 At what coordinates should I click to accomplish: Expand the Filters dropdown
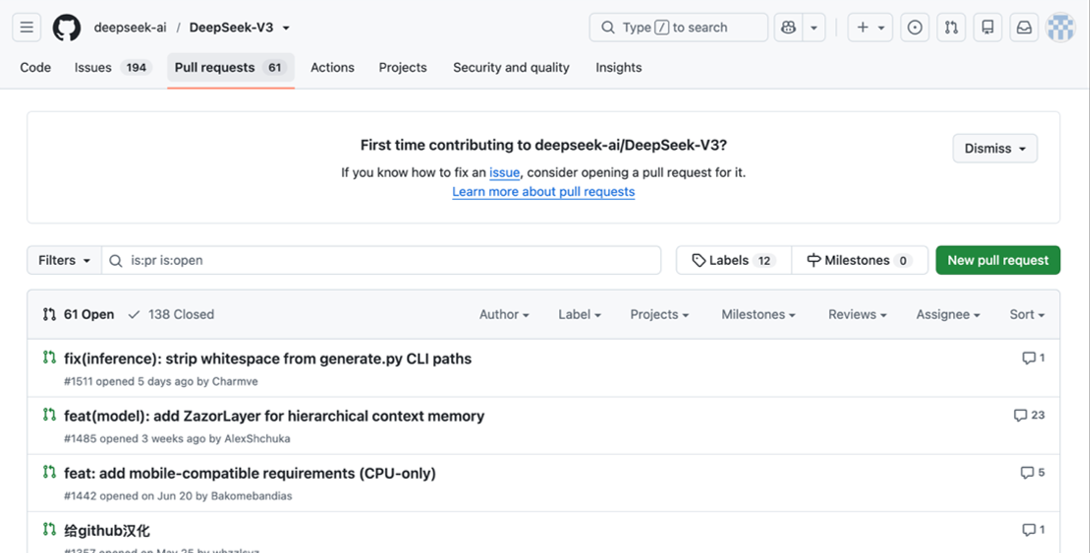pyautogui.click(x=64, y=261)
